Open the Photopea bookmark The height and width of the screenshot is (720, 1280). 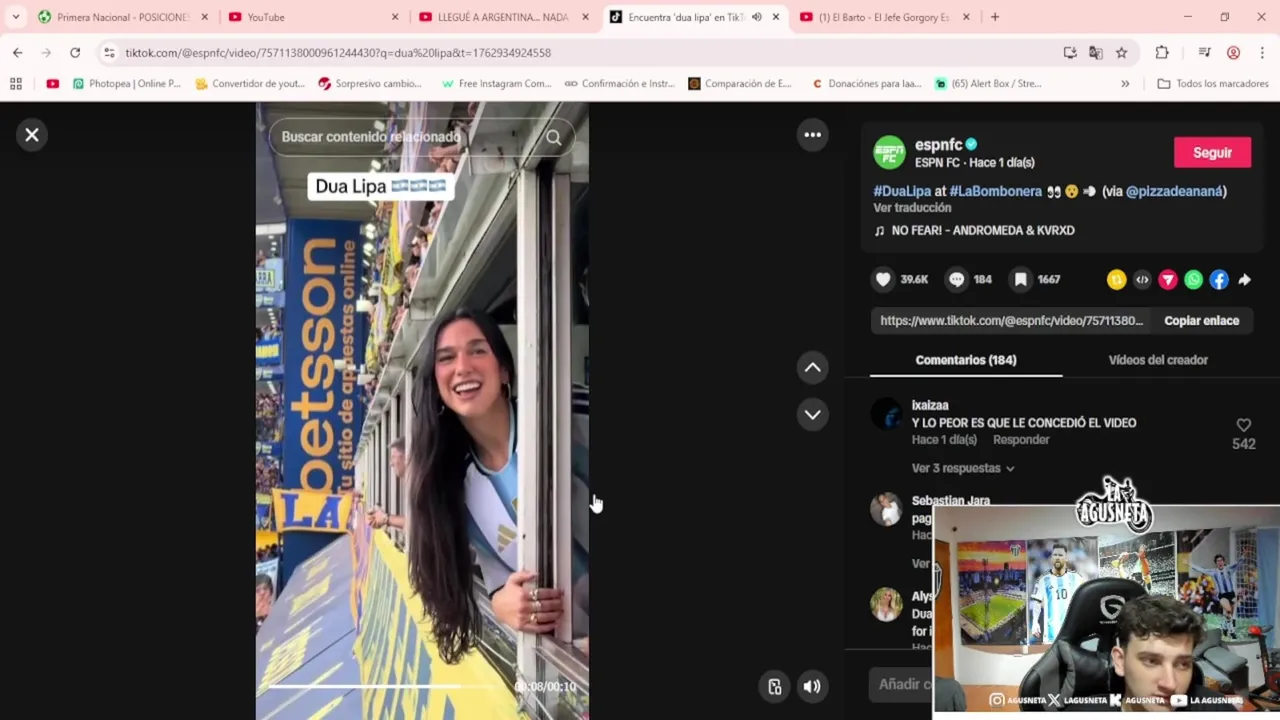(x=127, y=84)
